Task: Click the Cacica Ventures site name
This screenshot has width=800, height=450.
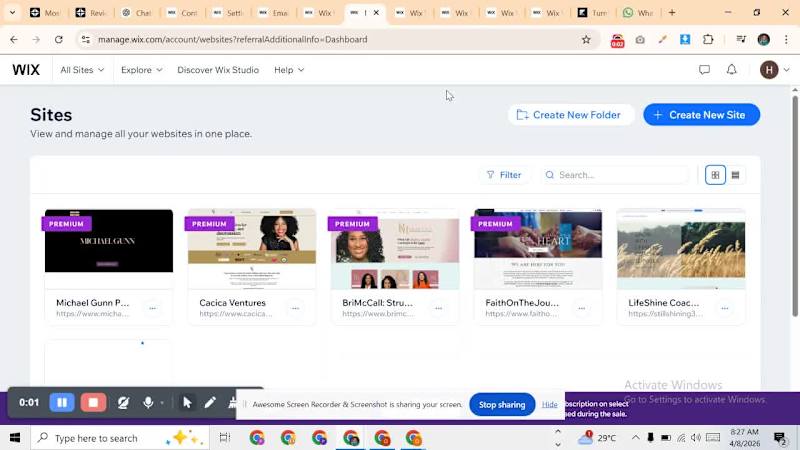Action: point(233,303)
